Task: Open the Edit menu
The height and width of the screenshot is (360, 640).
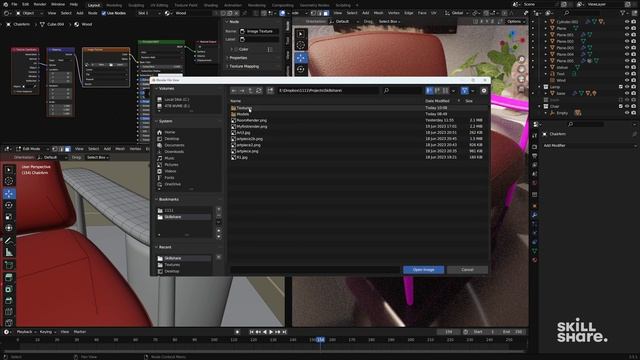Action: tap(25, 4)
